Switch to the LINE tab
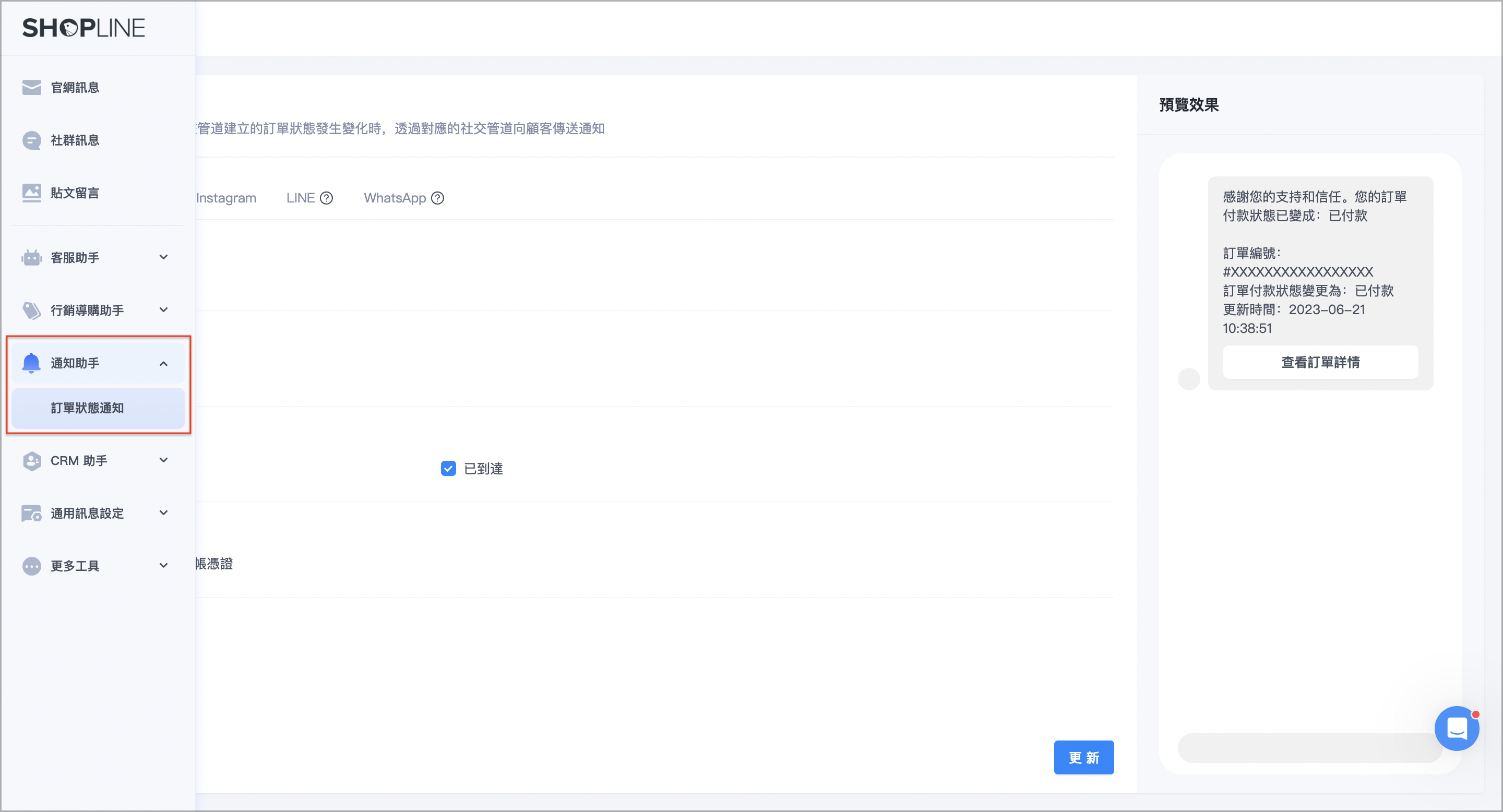The image size is (1503, 812). (x=301, y=198)
